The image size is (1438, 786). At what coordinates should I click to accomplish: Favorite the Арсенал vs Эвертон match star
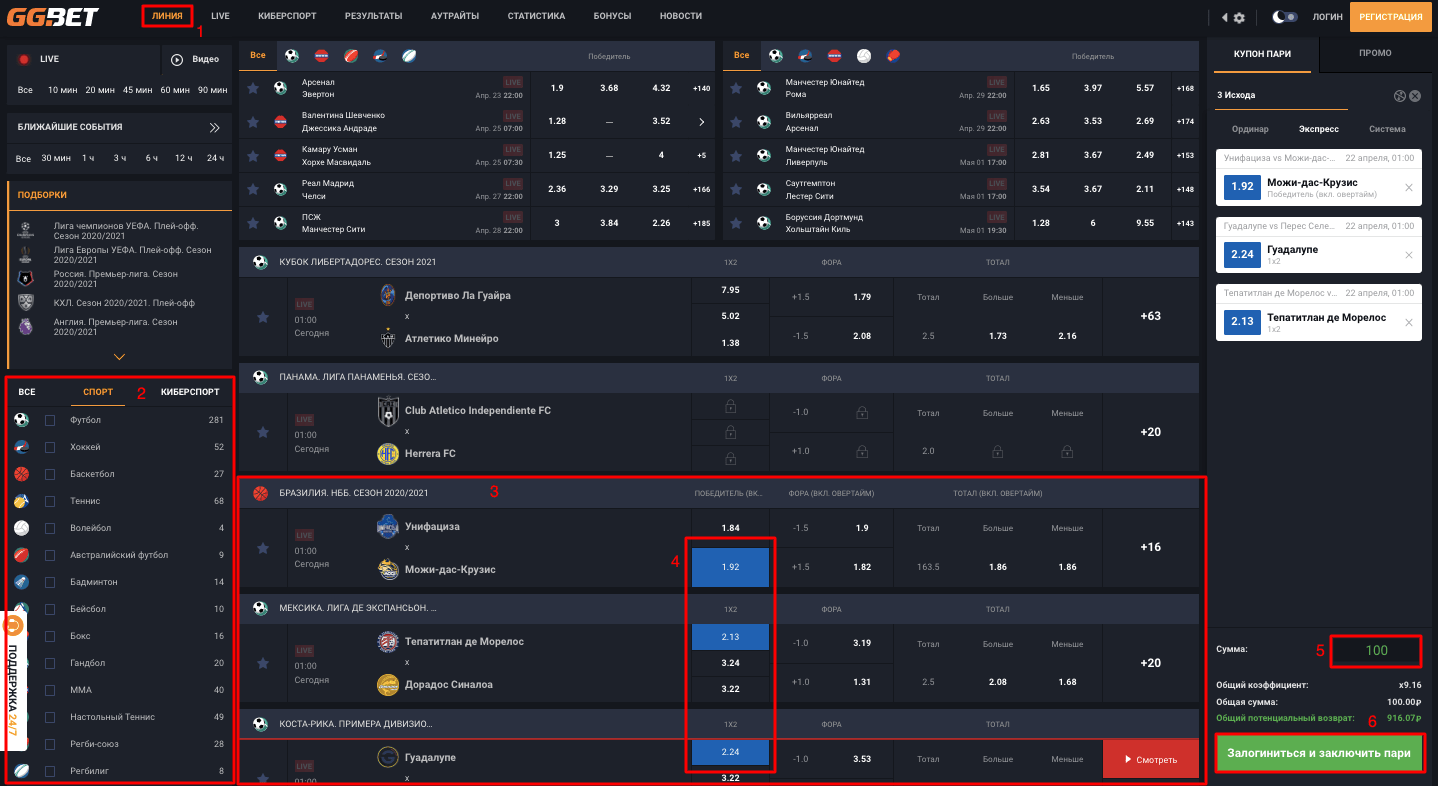[x=254, y=88]
